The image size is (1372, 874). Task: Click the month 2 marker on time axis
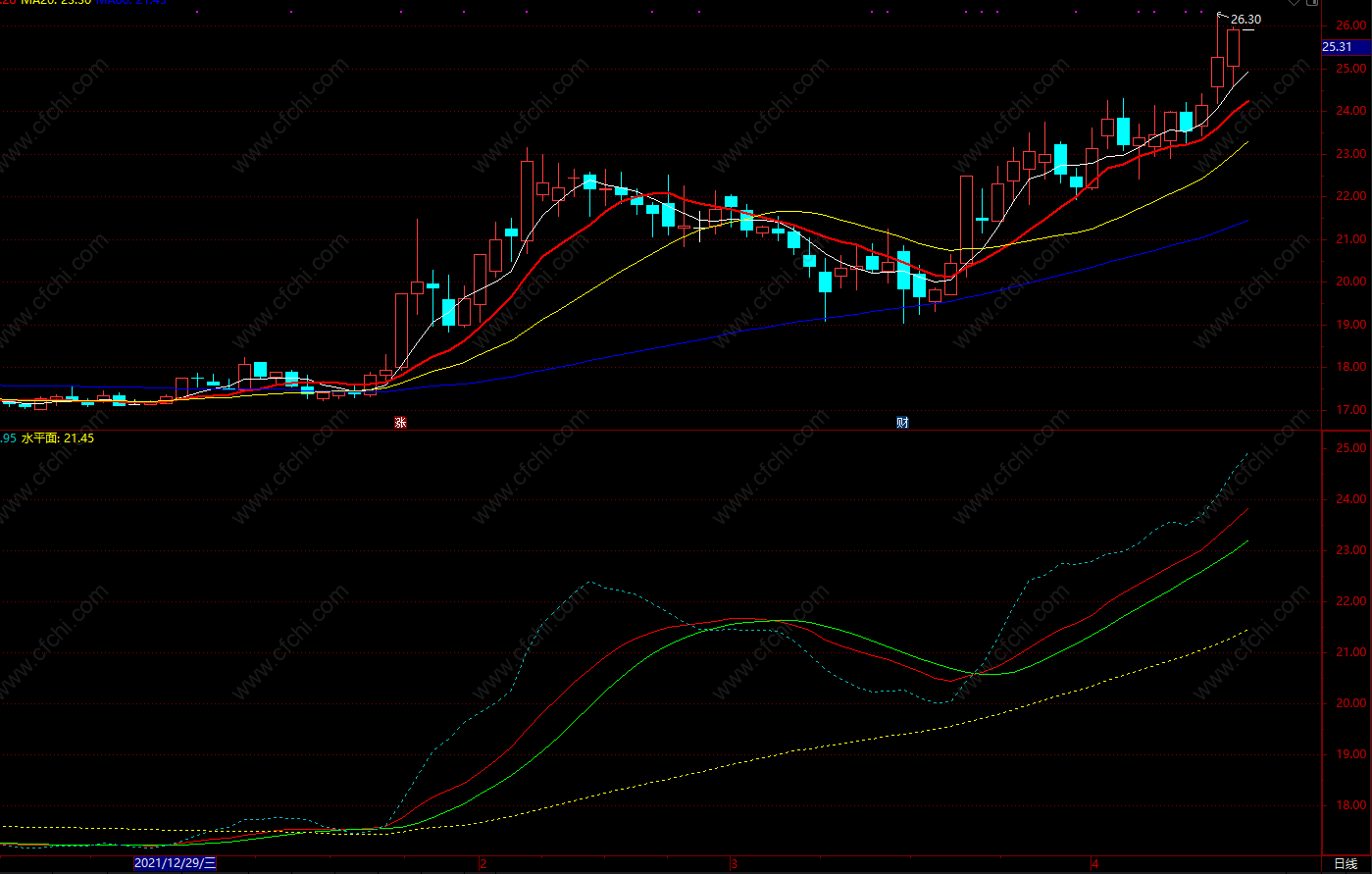[483, 864]
